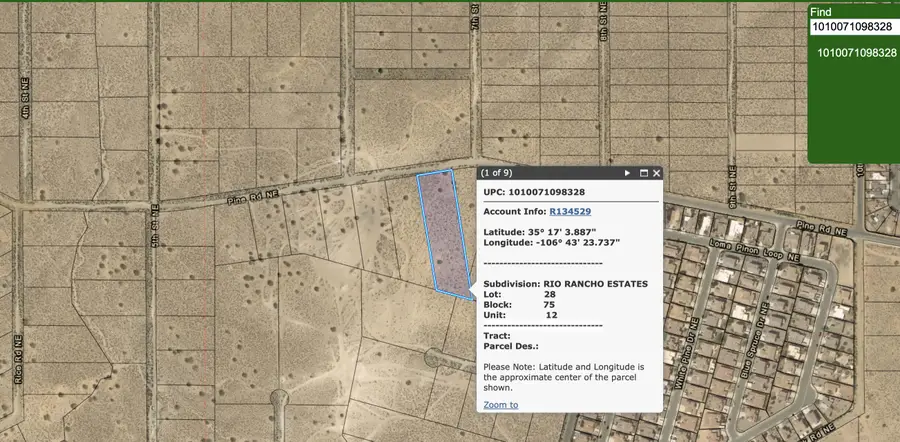This screenshot has width=900, height=442.
Task: Click the Blue Spruce Dr NE label
Action: click(754, 340)
